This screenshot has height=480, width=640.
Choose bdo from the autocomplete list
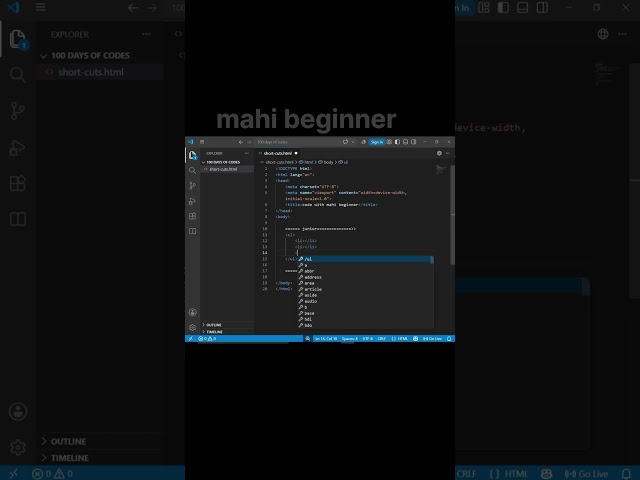pyautogui.click(x=365, y=325)
